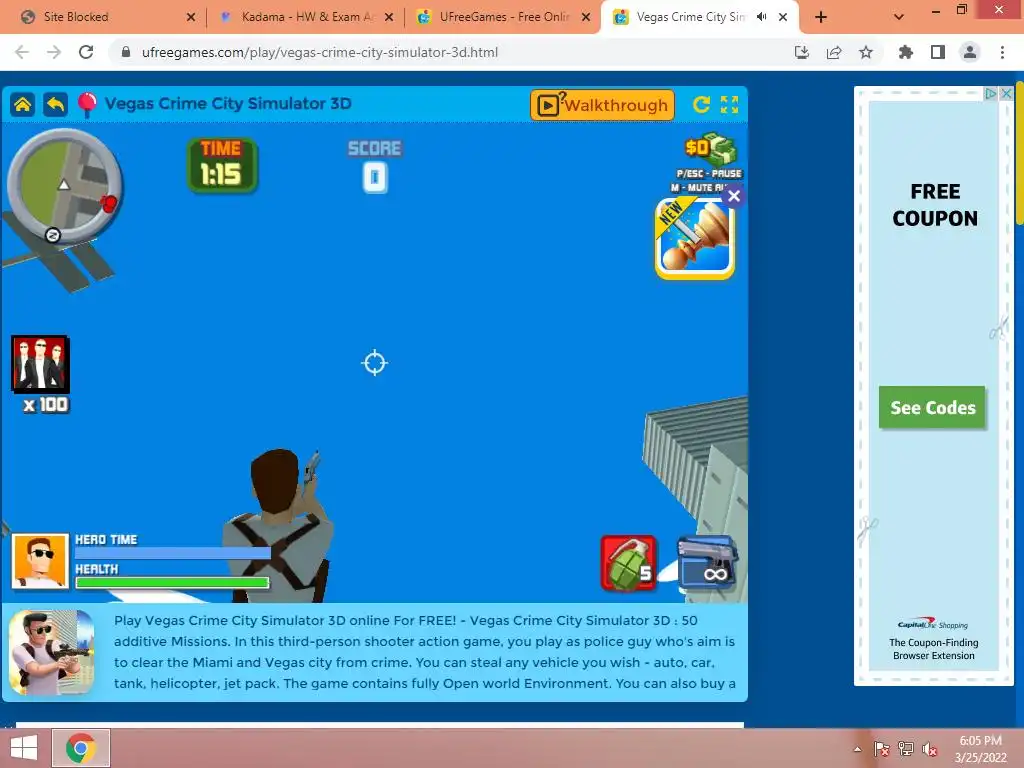This screenshot has width=1024, height=768.
Task: Click the AdChoices triangle icon
Action: click(x=991, y=93)
